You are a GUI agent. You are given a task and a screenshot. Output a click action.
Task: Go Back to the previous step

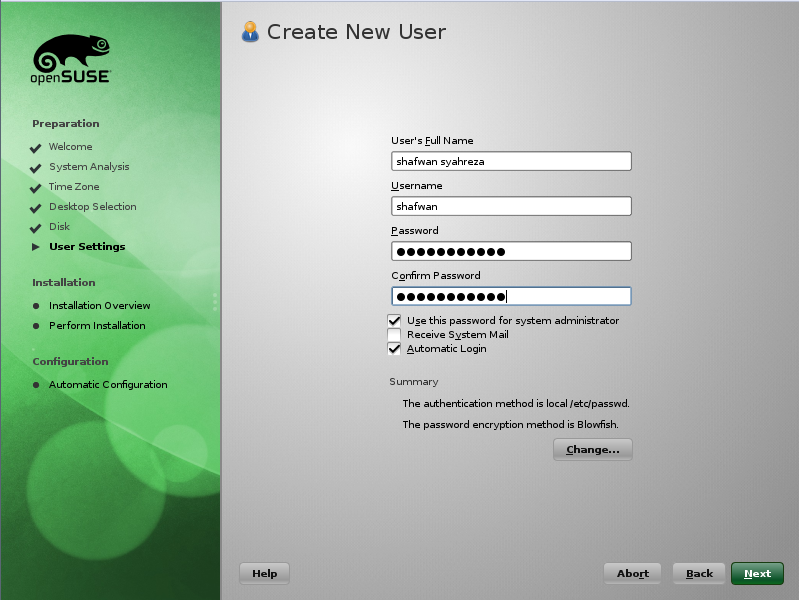(699, 573)
